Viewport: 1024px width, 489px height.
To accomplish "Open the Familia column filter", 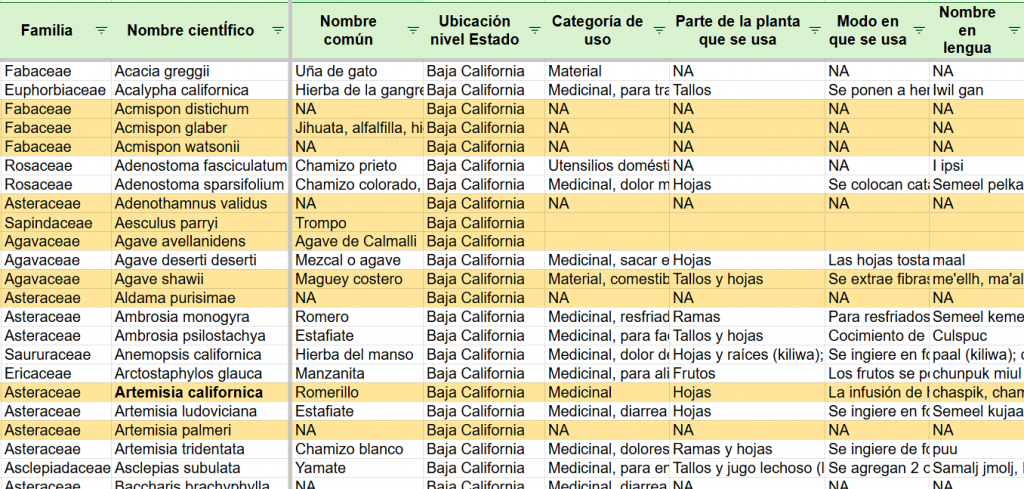I will [100, 30].
